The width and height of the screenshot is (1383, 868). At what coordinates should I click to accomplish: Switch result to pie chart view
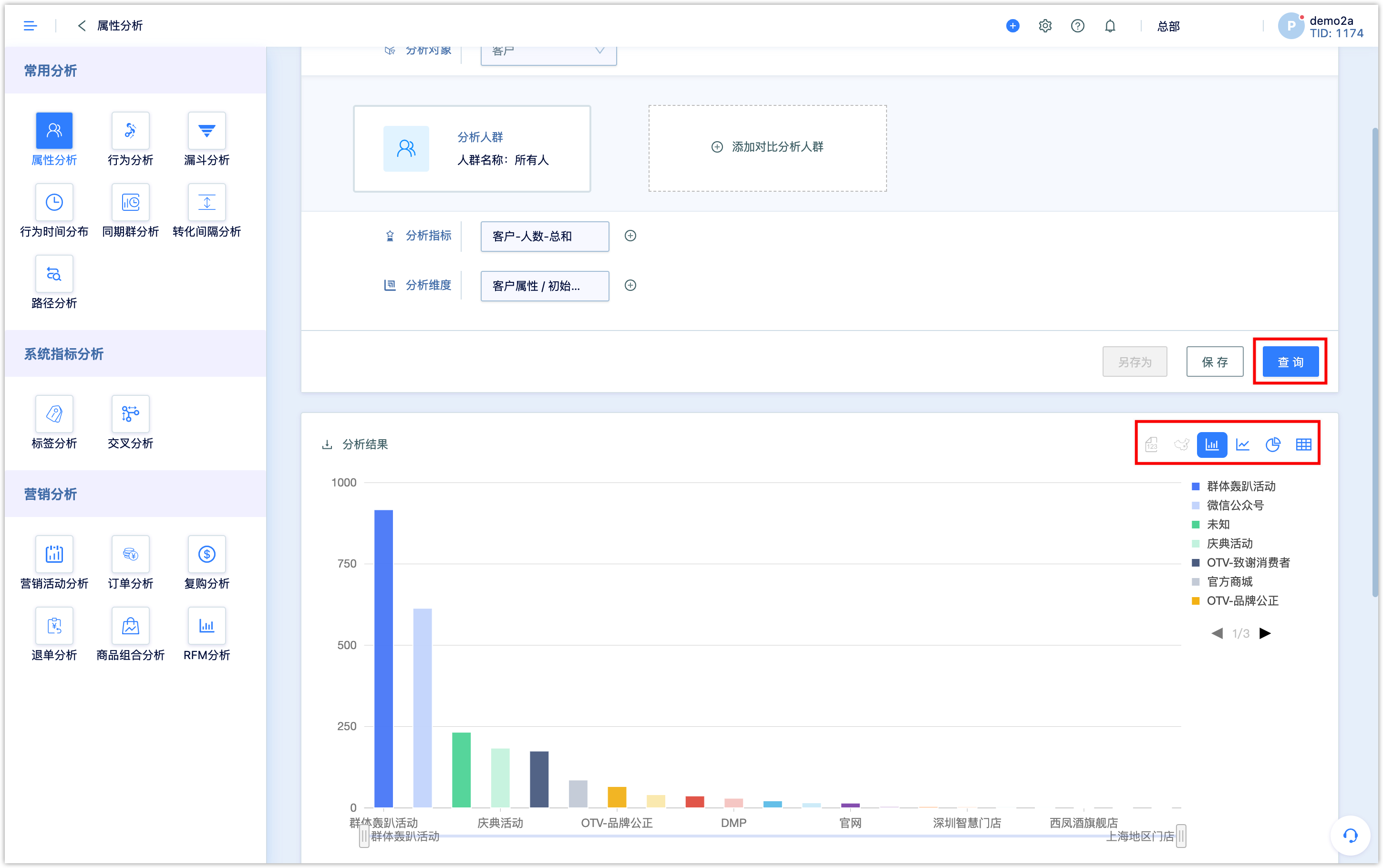pos(1273,444)
